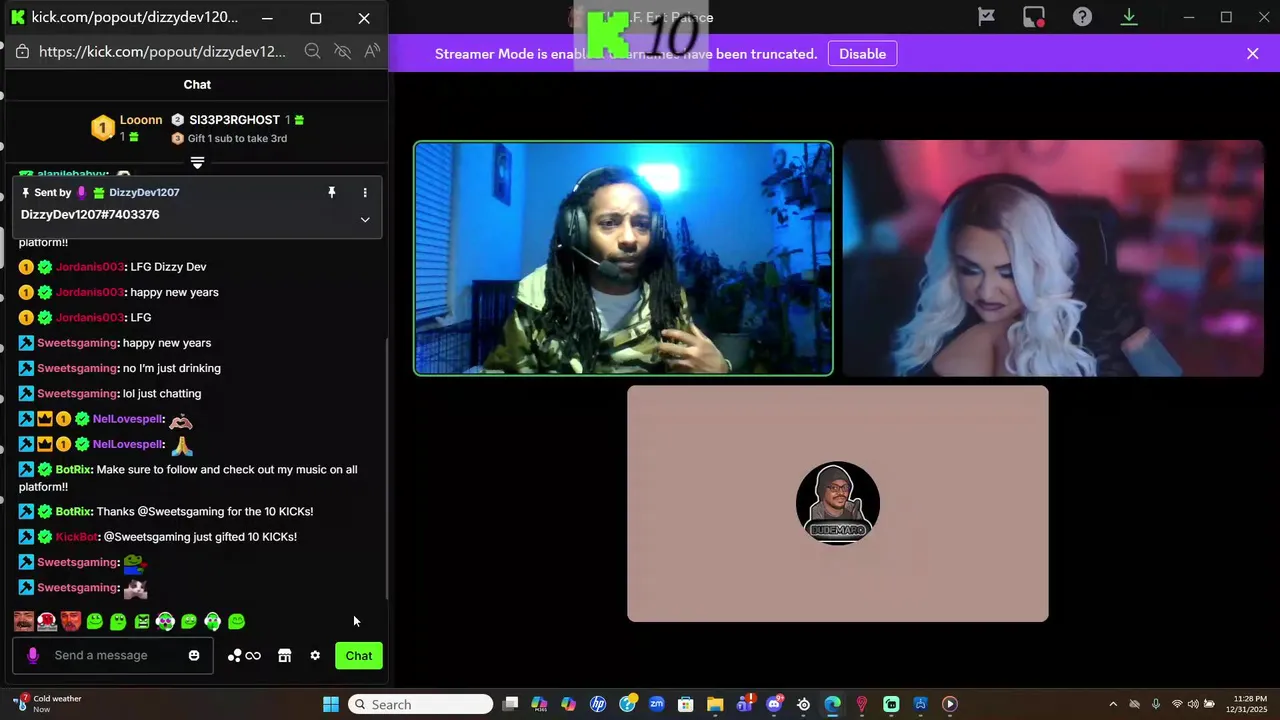Dismiss the Streamer Mode banner
1280x720 pixels.
pos(1252,54)
